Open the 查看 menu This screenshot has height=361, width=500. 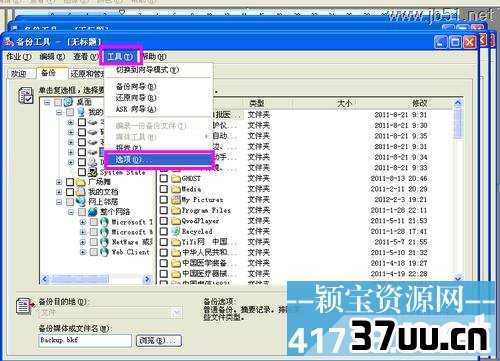86,57
